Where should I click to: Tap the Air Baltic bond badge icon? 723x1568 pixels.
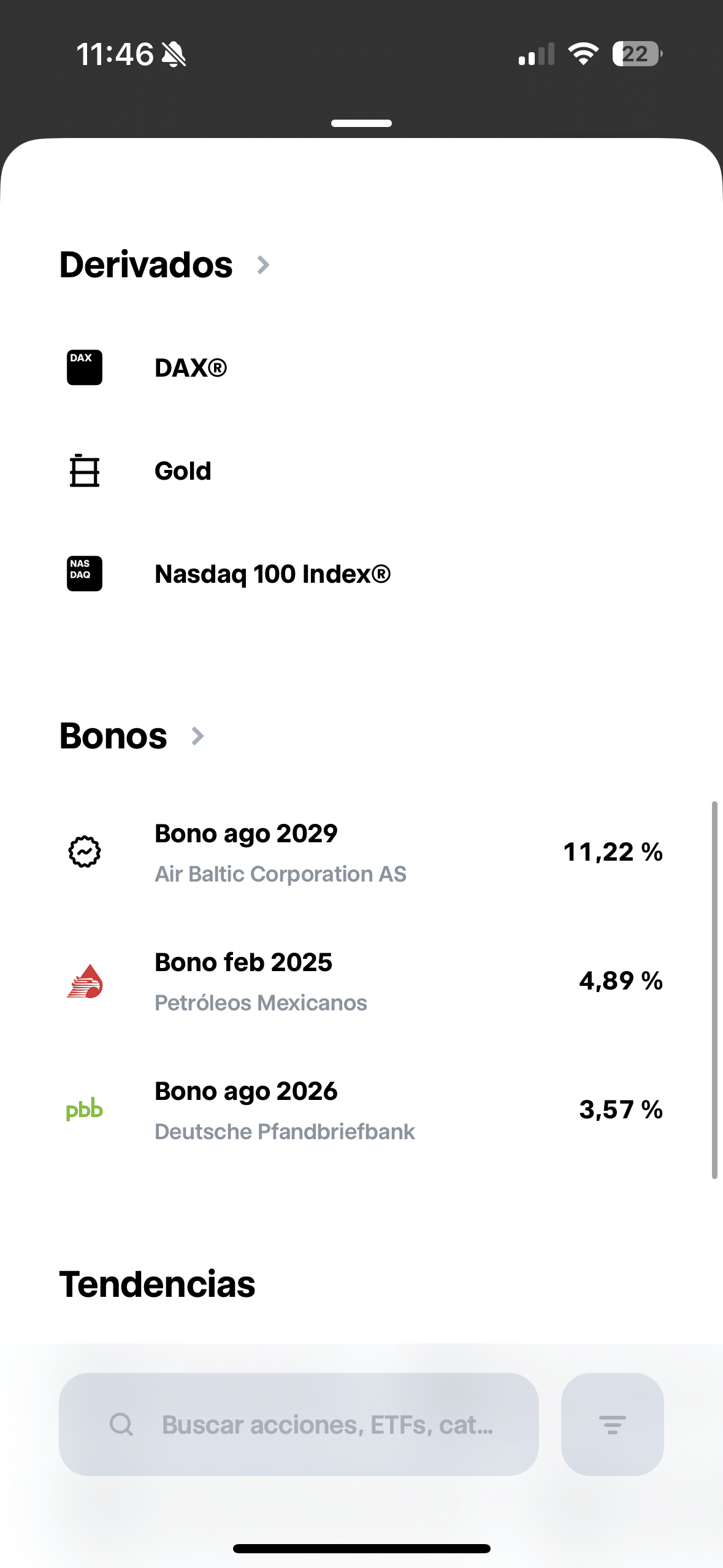click(85, 852)
